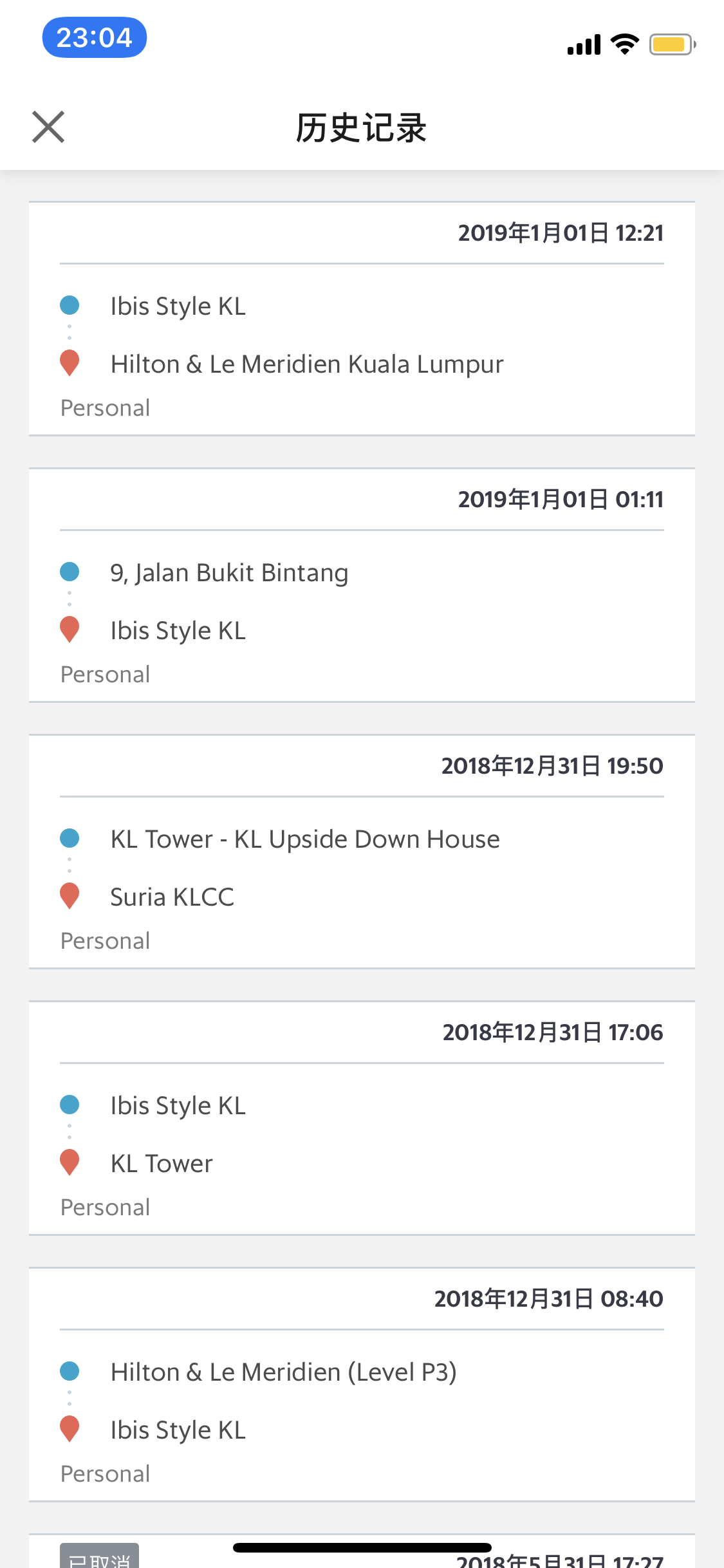Image resolution: width=724 pixels, height=1568 pixels.
Task: Tap red destination pin for Hilton Kuala Lumpur
Action: click(70, 362)
